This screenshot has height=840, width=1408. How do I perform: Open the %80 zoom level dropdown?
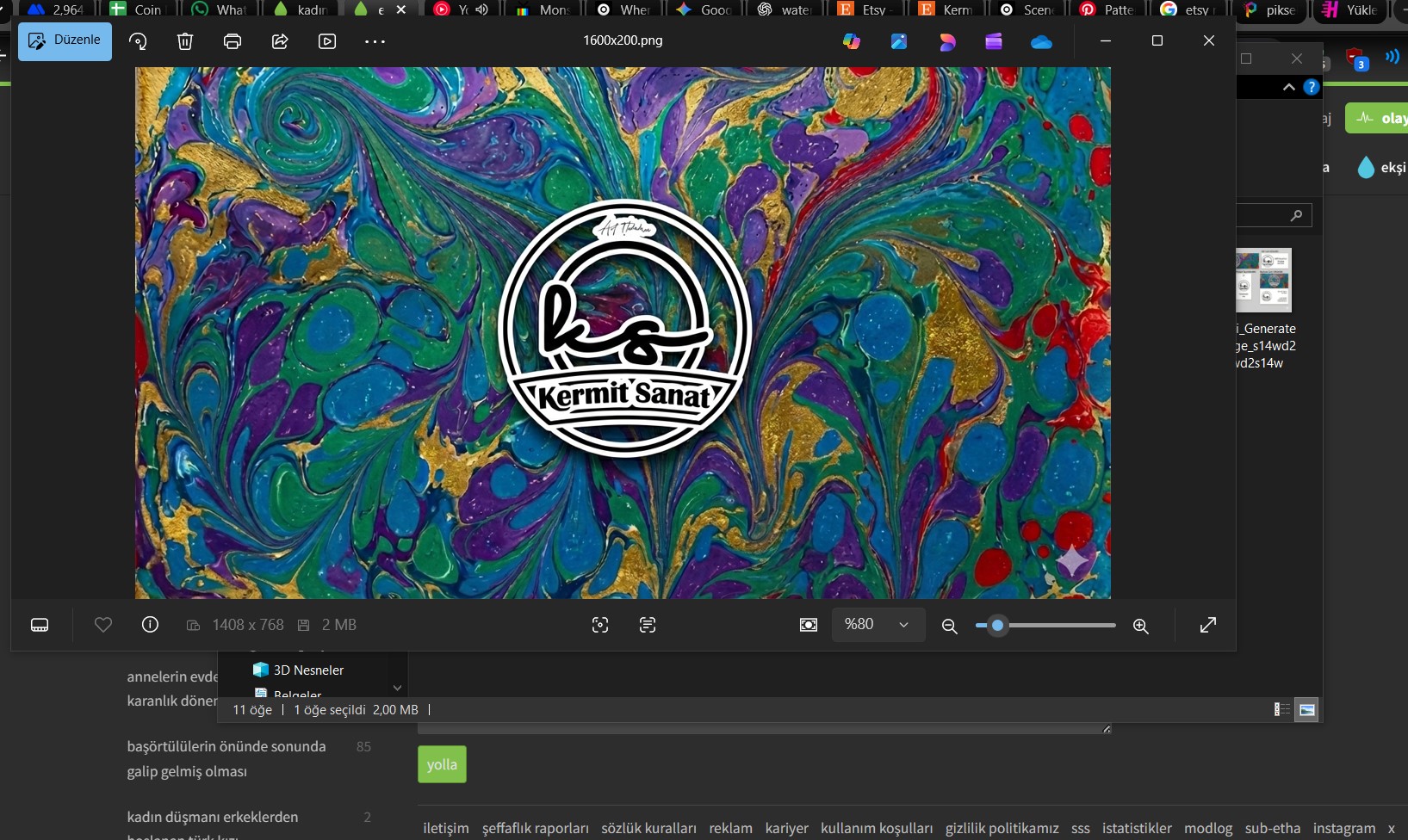coord(878,625)
